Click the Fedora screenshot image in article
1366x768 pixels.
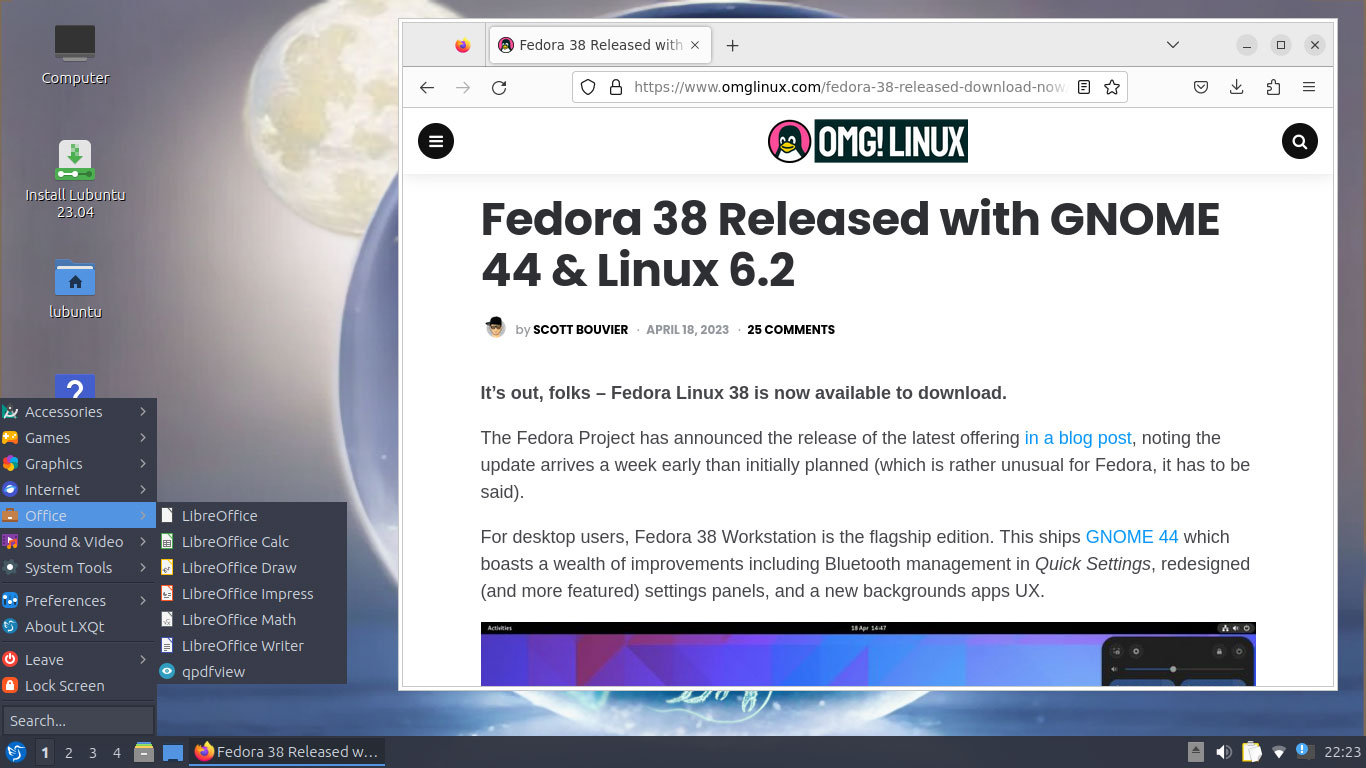pos(868,654)
